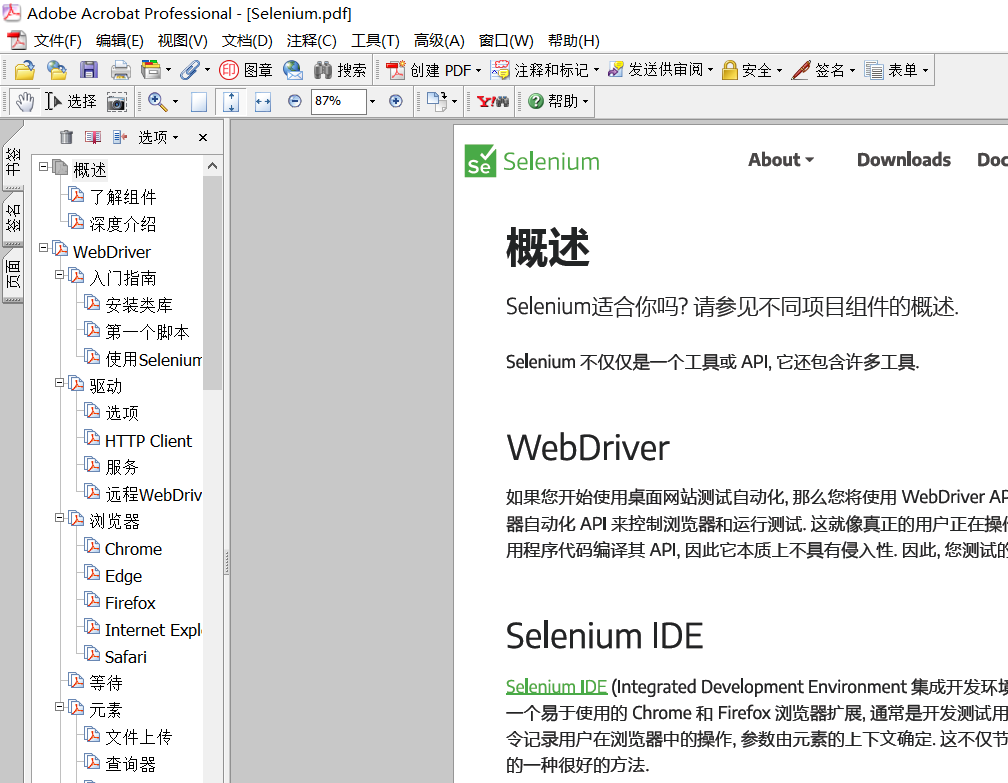Click the Print icon
Viewport: 1008px width, 783px height.
[x=120, y=70]
